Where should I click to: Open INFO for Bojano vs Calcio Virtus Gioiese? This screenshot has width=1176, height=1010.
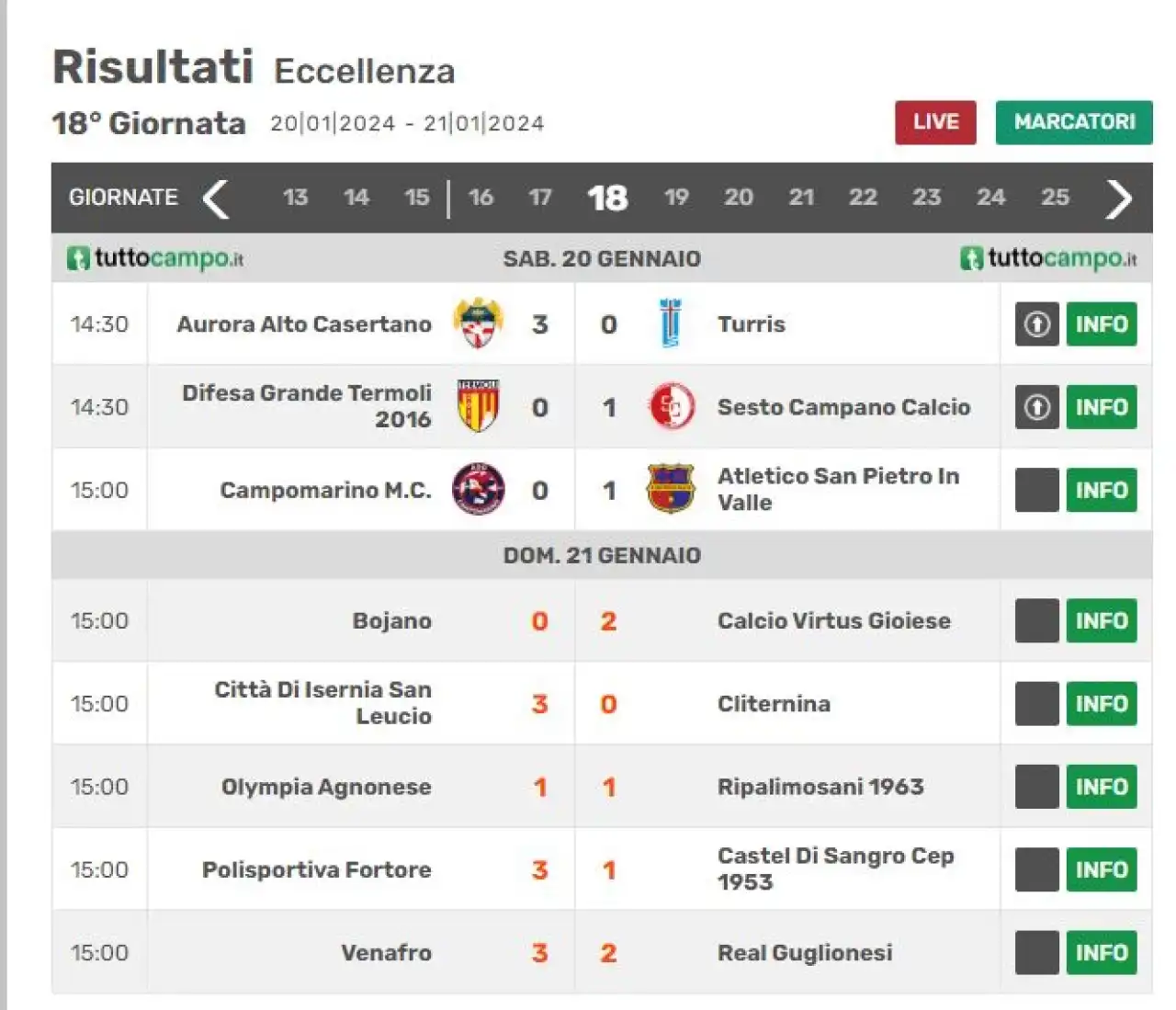(1102, 621)
